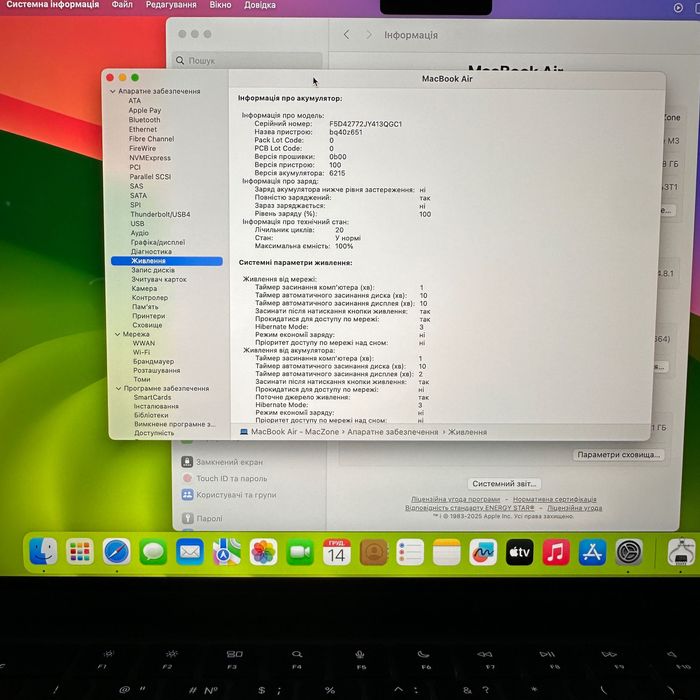Launch FaceTime from the dock
This screenshot has height=700, width=700.
[300, 552]
